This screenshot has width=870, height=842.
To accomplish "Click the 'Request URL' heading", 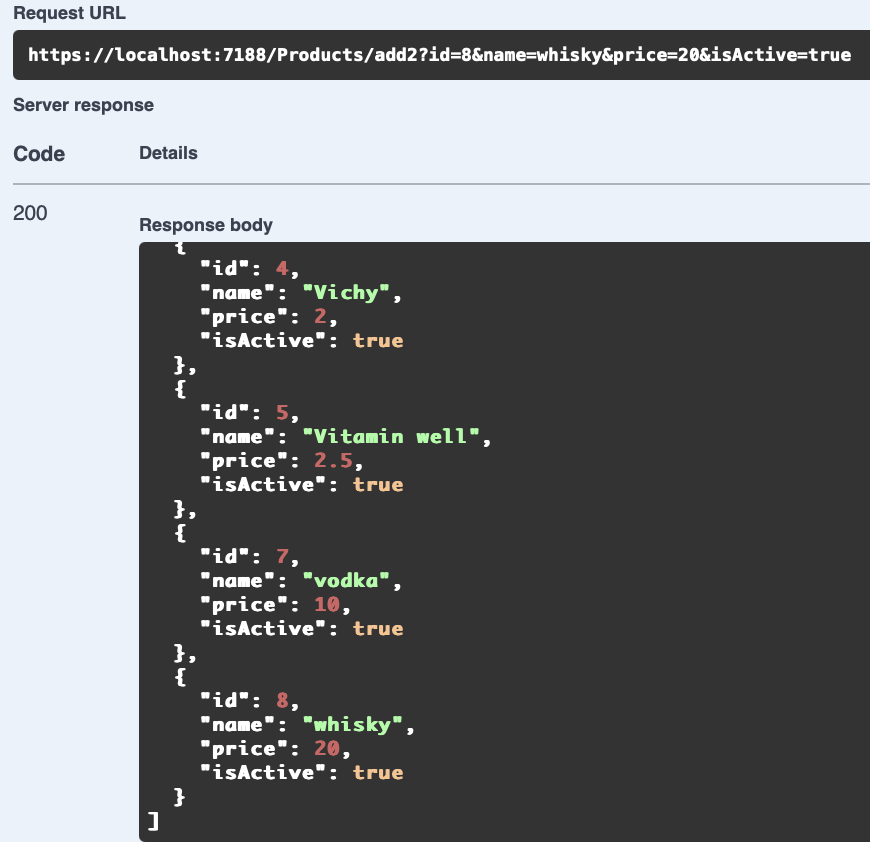I will click(x=69, y=13).
